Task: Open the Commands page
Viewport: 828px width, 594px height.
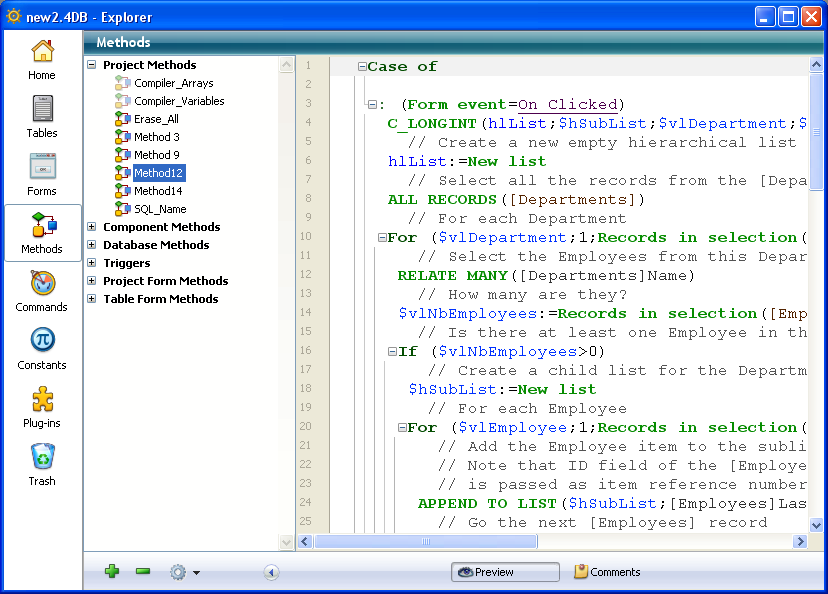Action: click(42, 290)
